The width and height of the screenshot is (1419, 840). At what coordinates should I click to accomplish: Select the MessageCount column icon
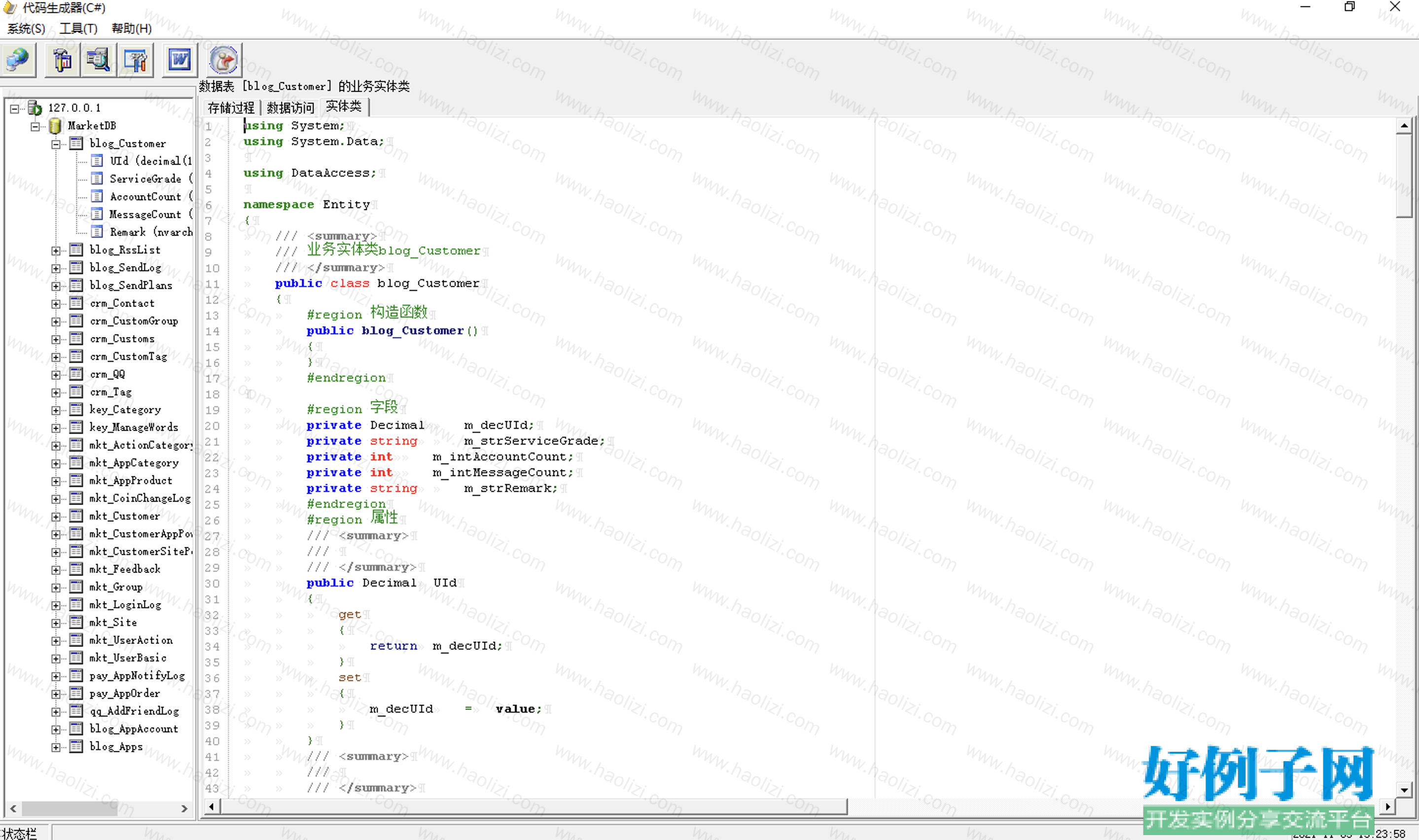tap(97, 214)
